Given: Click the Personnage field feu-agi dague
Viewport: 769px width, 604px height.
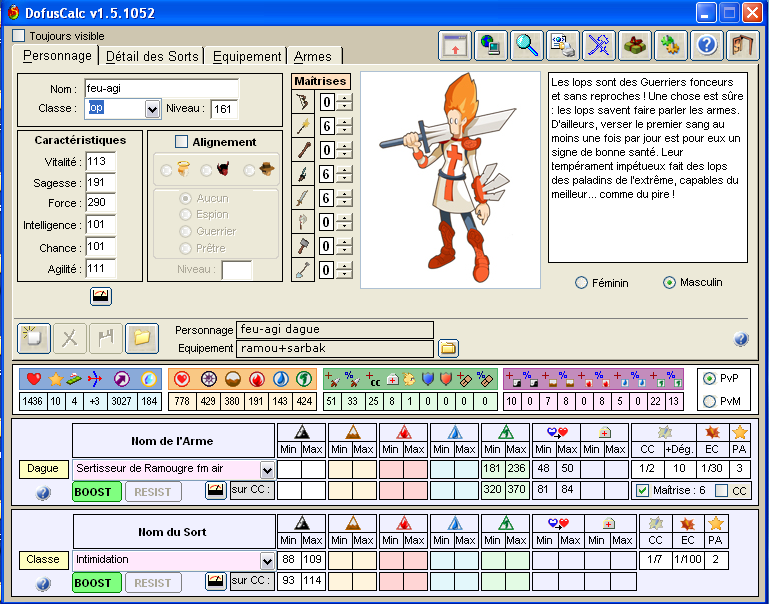Looking at the screenshot, I should [335, 330].
